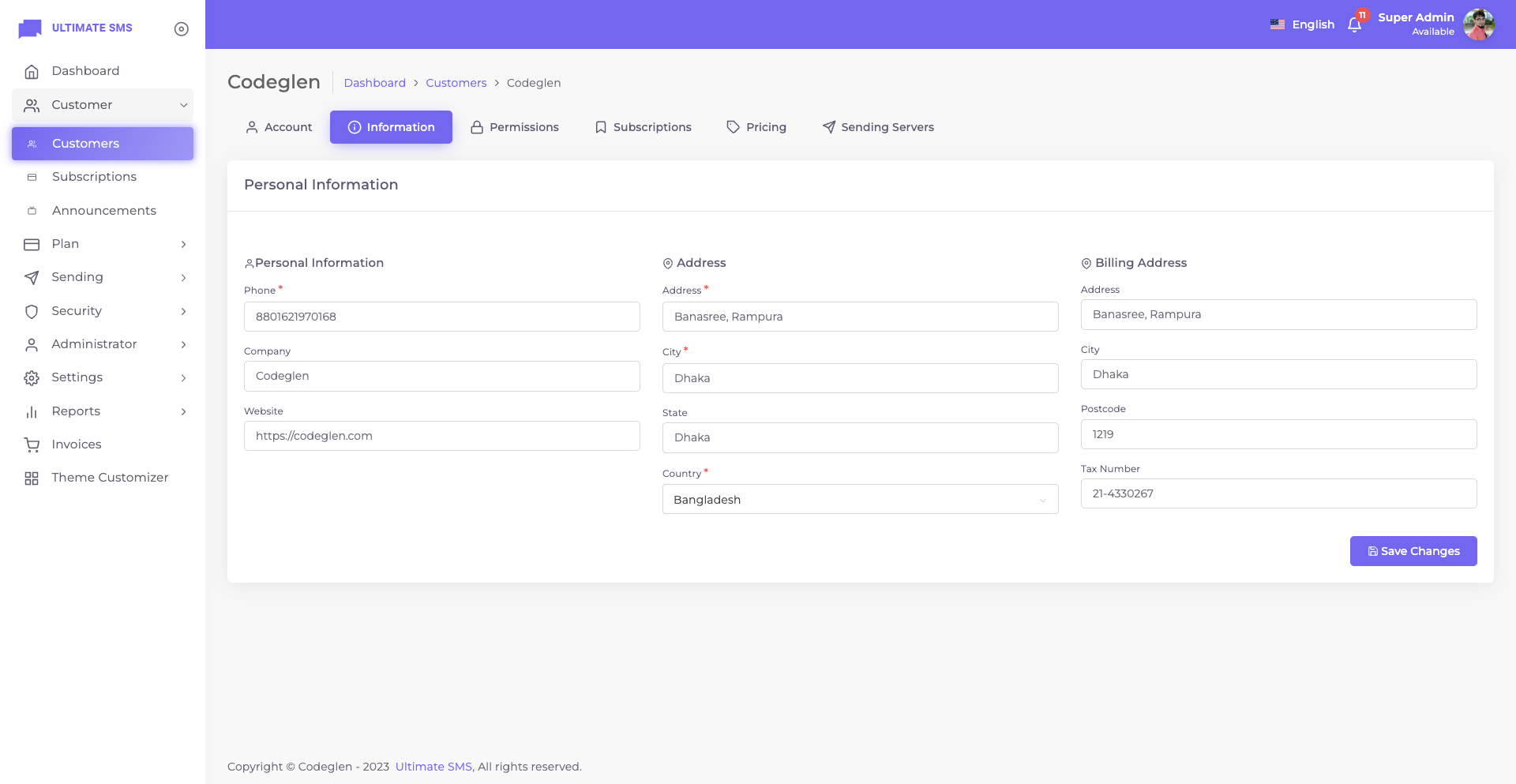Open the Pricing tab
The height and width of the screenshot is (784, 1516).
[x=756, y=127]
